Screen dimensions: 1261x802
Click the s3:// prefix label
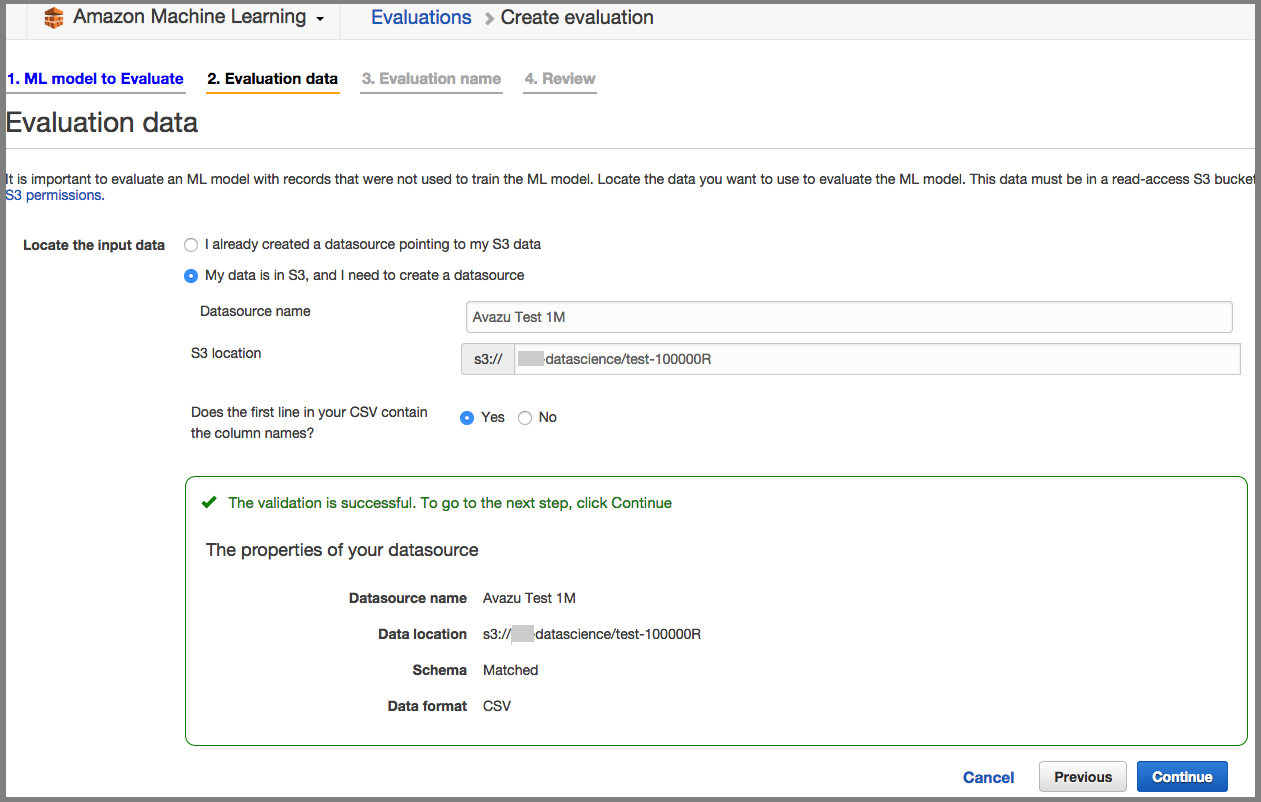[x=488, y=359]
